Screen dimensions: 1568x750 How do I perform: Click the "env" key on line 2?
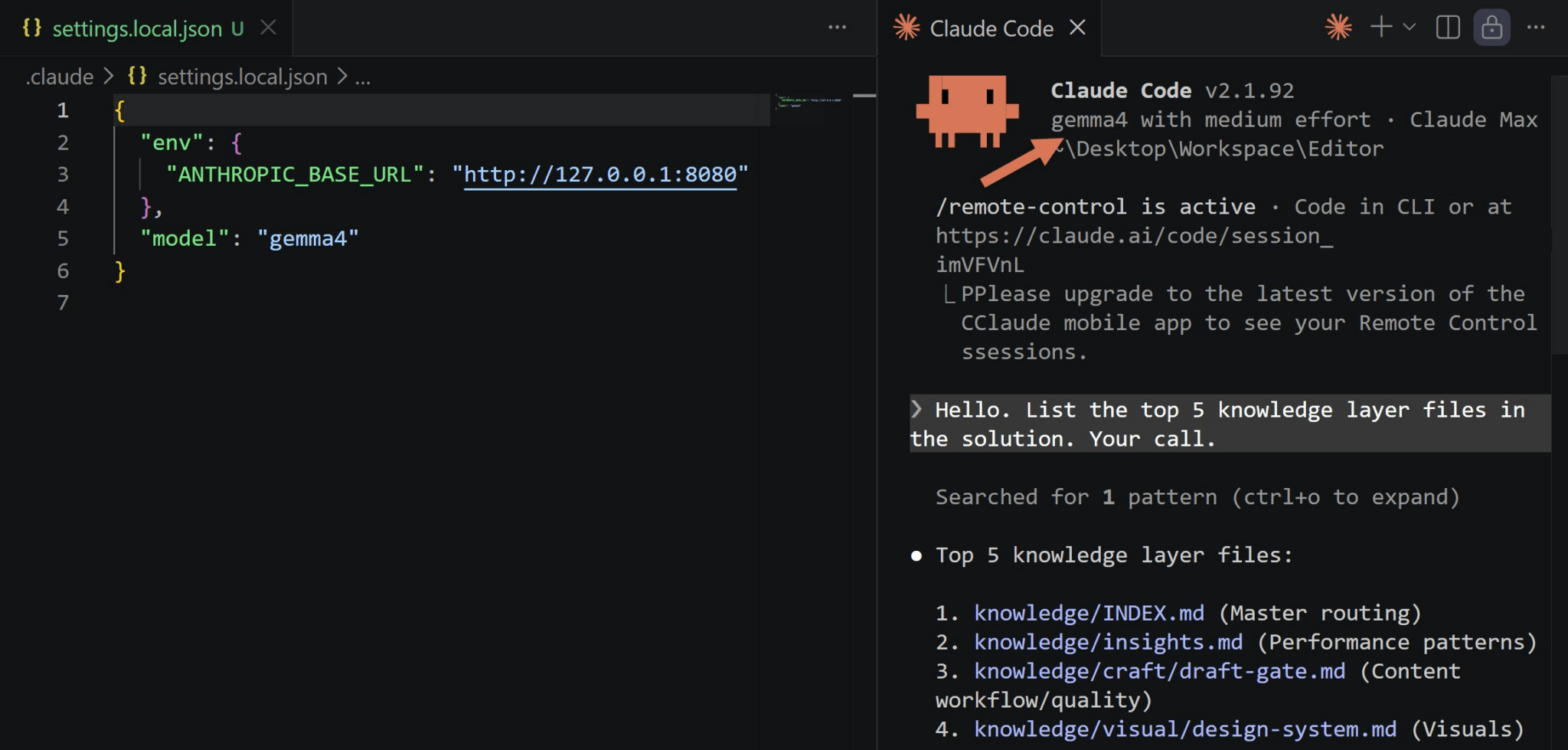pyautogui.click(x=172, y=143)
